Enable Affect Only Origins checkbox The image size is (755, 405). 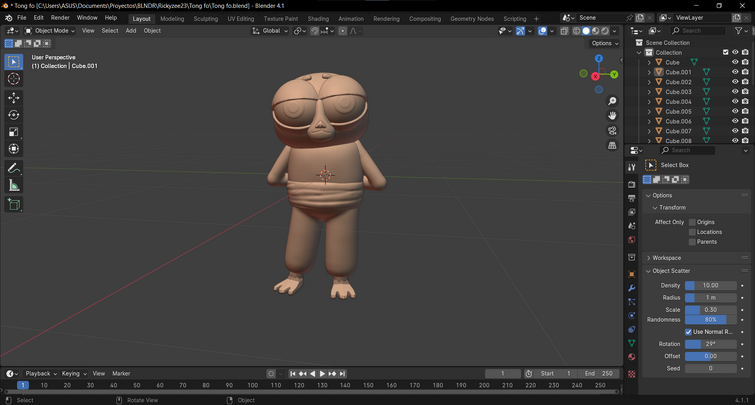pyautogui.click(x=692, y=222)
